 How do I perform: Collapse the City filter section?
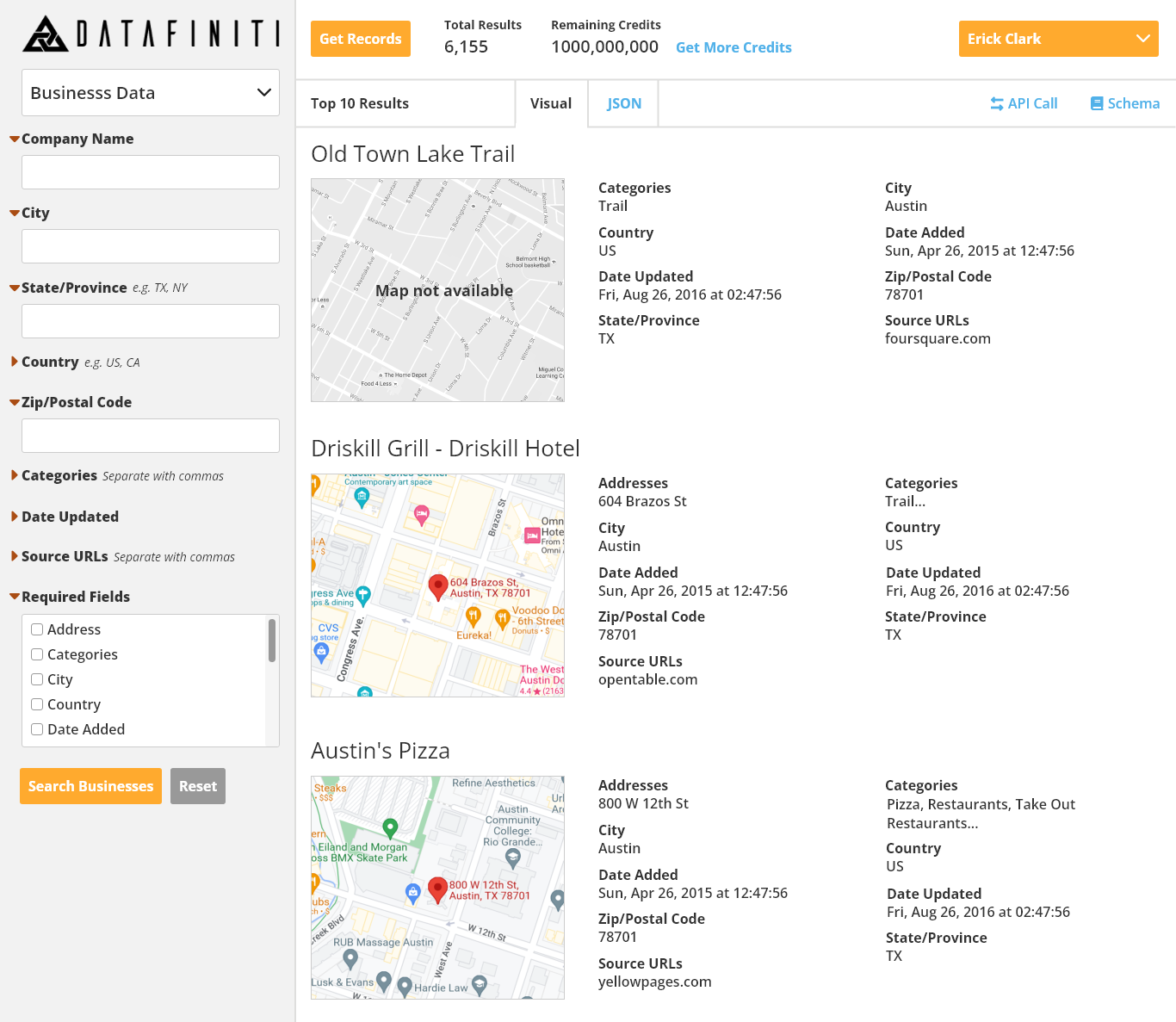pyautogui.click(x=15, y=213)
